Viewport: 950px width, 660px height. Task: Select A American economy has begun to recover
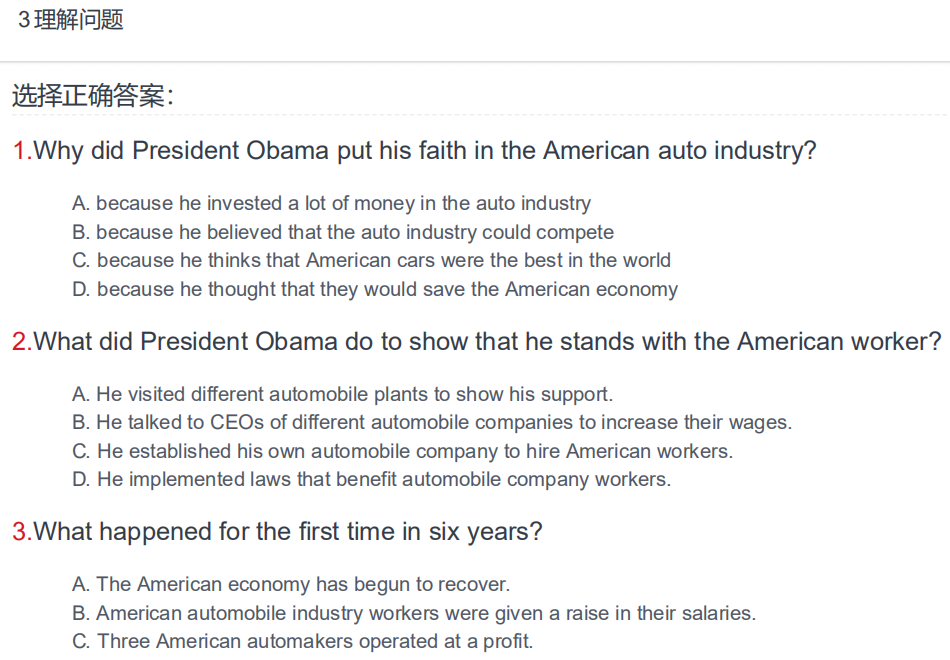(x=291, y=584)
